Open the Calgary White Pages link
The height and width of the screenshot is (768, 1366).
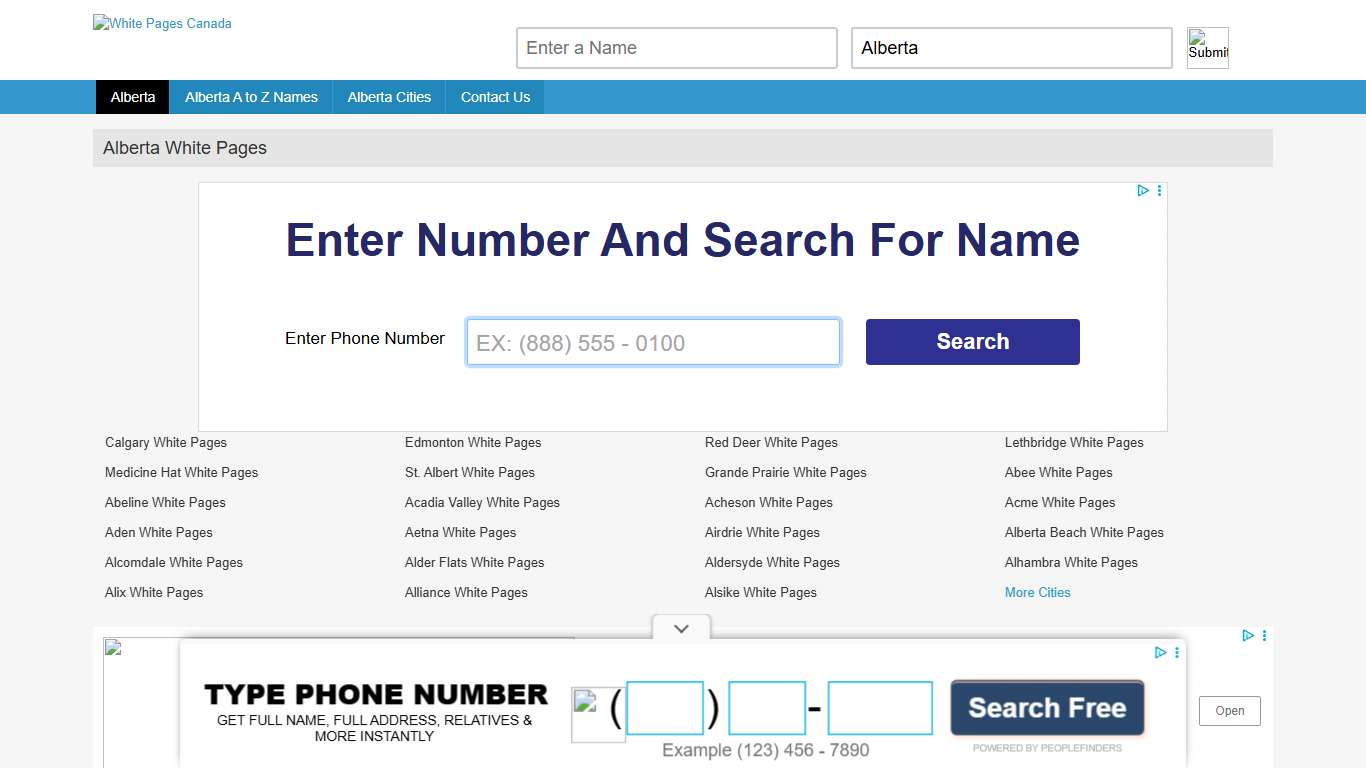click(165, 442)
